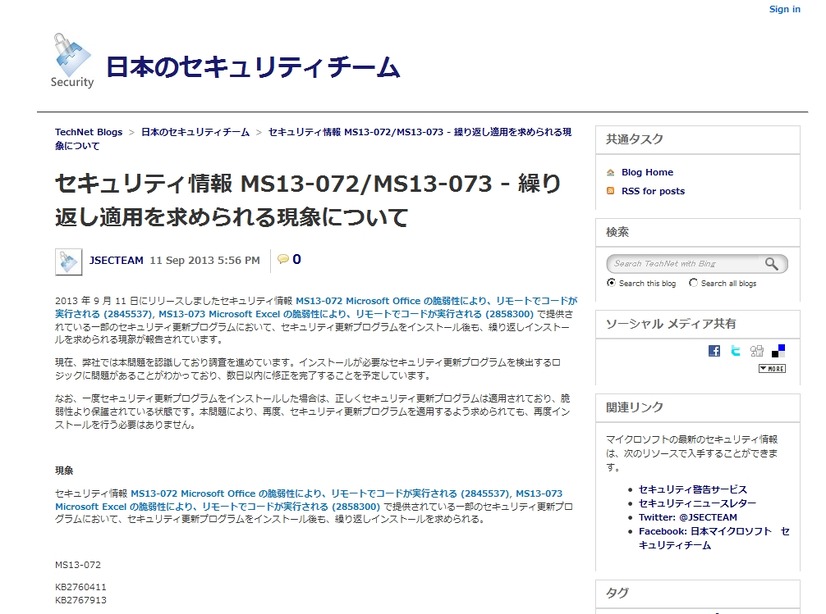Click the comment bubble icon
Screen dimensions: 826x614
(x=283, y=259)
